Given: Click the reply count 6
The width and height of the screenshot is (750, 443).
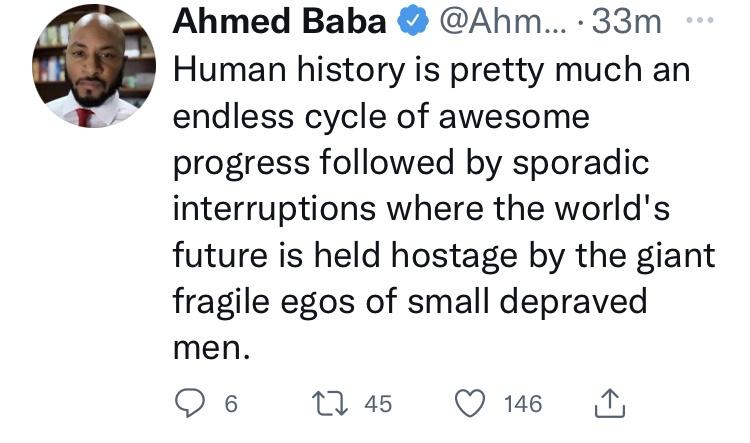Looking at the screenshot, I should (x=231, y=404).
